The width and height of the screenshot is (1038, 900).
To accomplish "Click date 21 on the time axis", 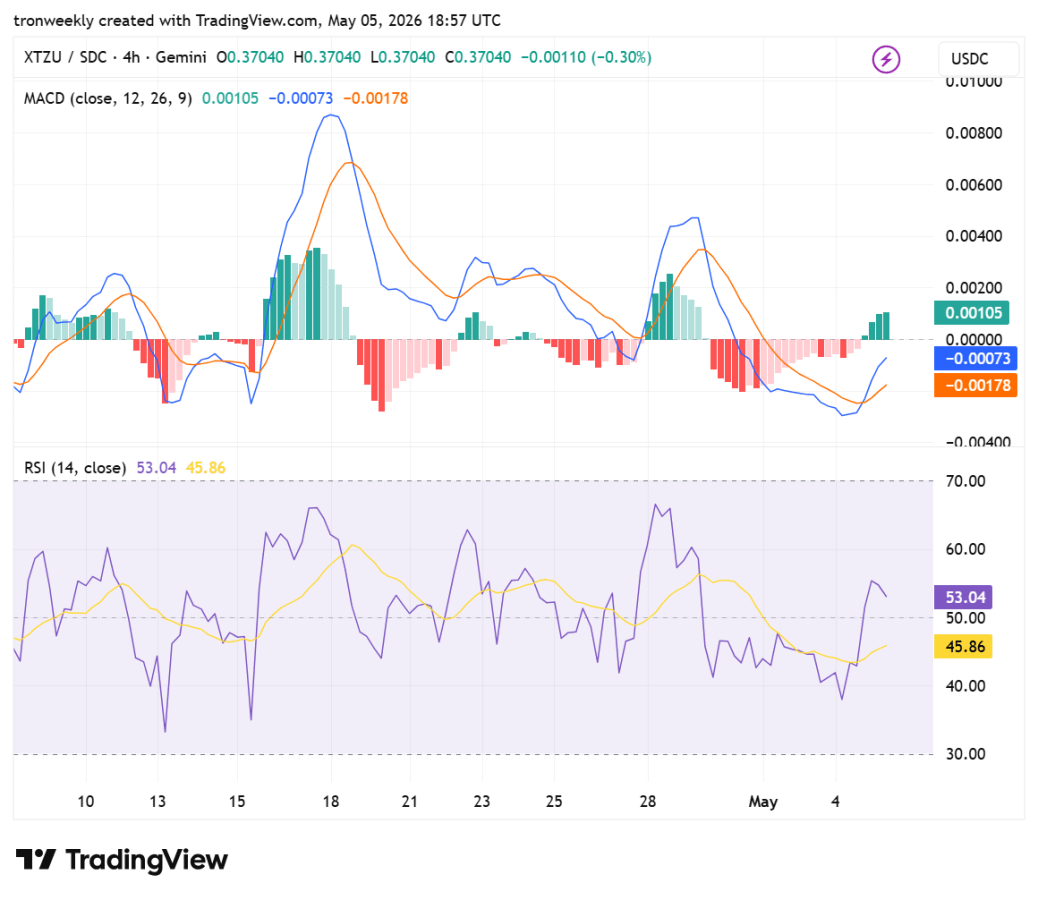I will [410, 801].
